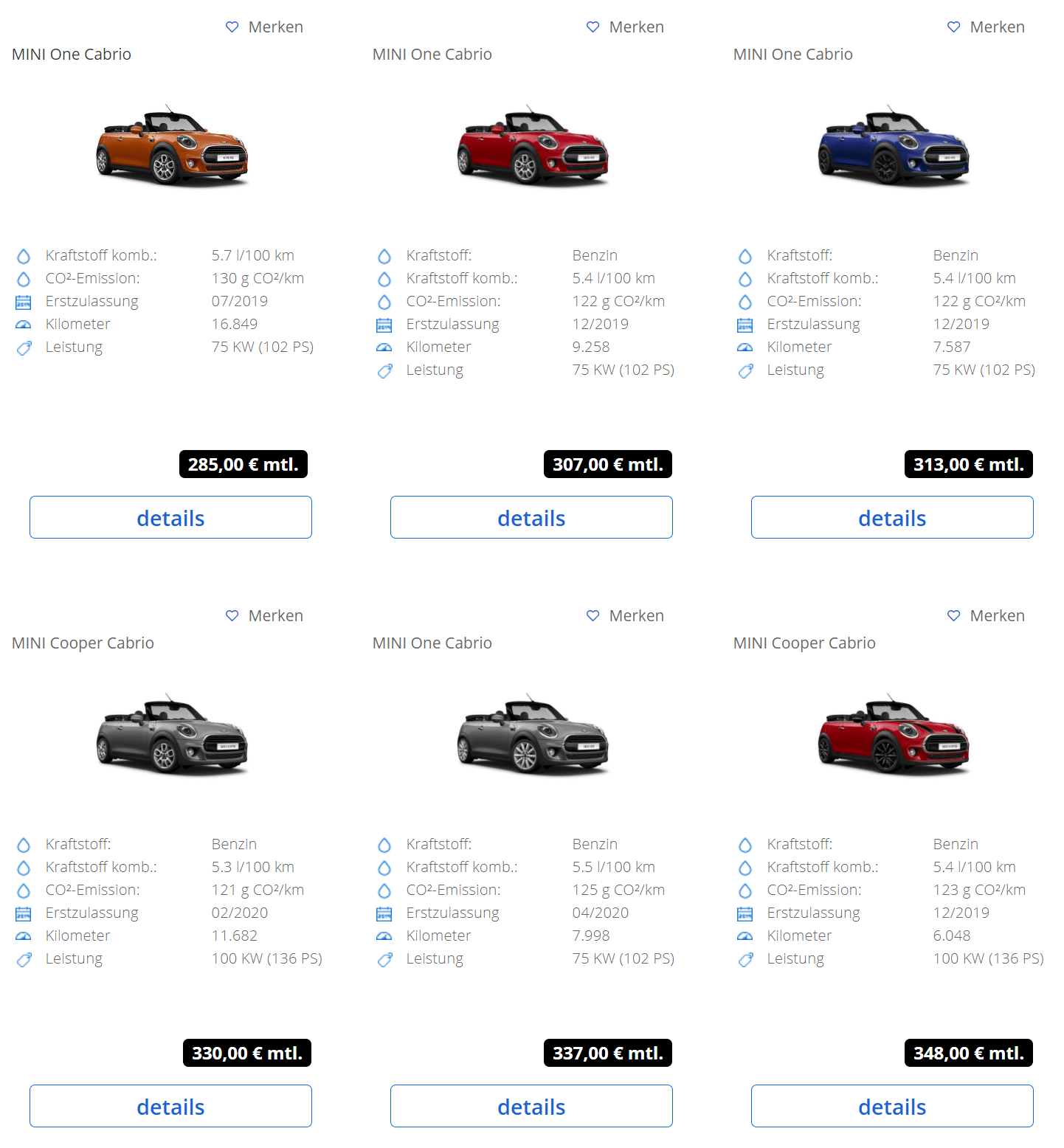Click the orange MINI One Cabrio image
This screenshot has width=1064, height=1148.
[172, 145]
